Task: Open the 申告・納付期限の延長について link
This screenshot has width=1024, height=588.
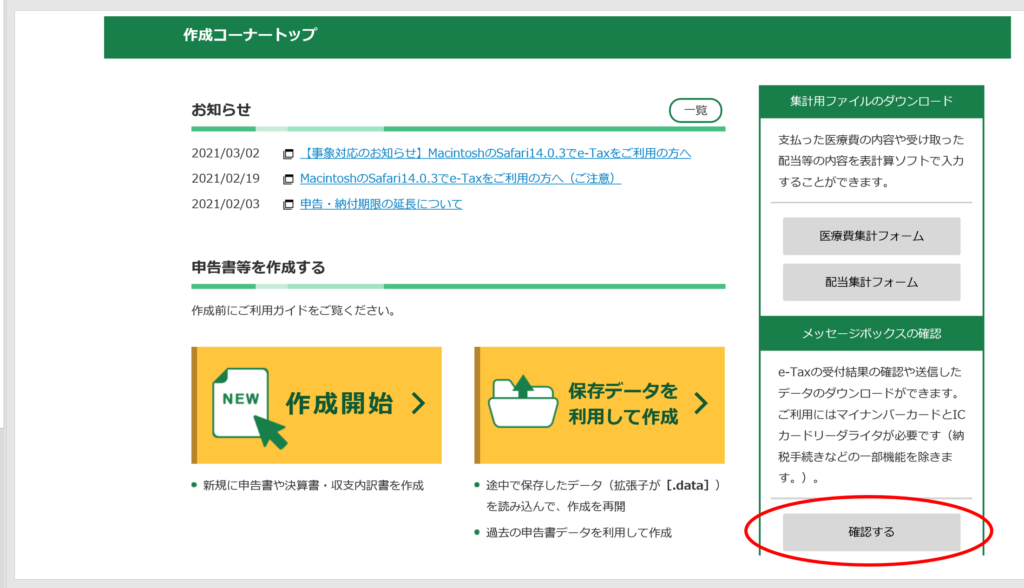Action: (381, 204)
